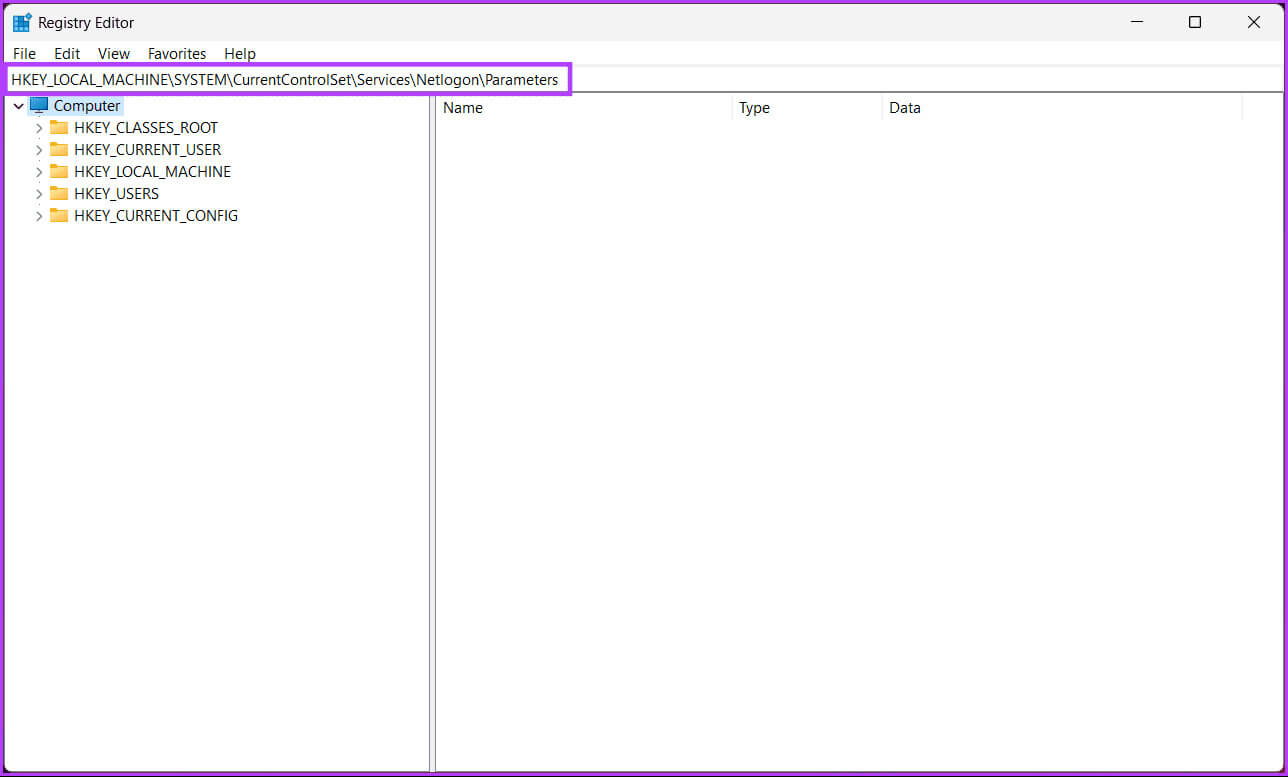This screenshot has width=1288, height=777.
Task: Open the Help menu
Action: [240, 54]
